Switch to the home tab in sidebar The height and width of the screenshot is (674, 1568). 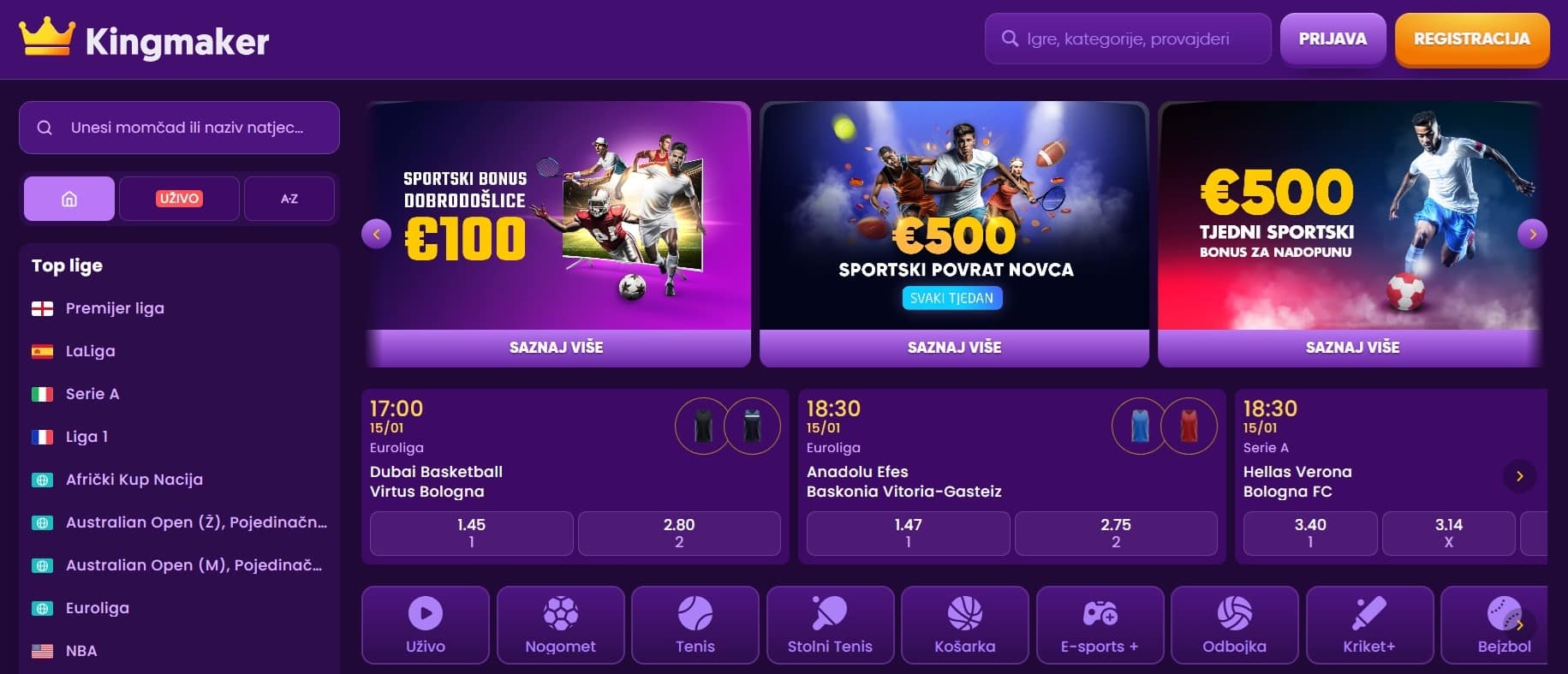(69, 199)
